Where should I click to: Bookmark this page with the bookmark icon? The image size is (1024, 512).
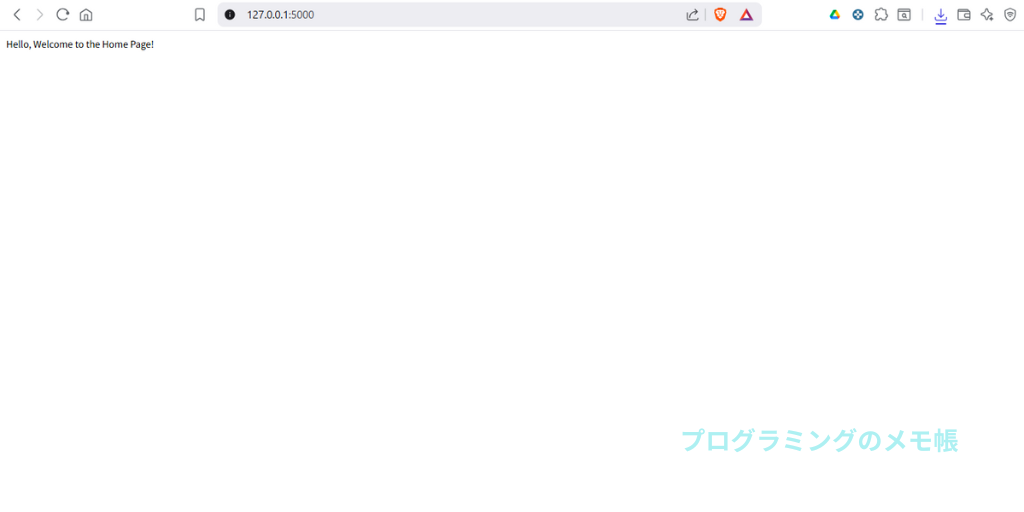(x=200, y=14)
